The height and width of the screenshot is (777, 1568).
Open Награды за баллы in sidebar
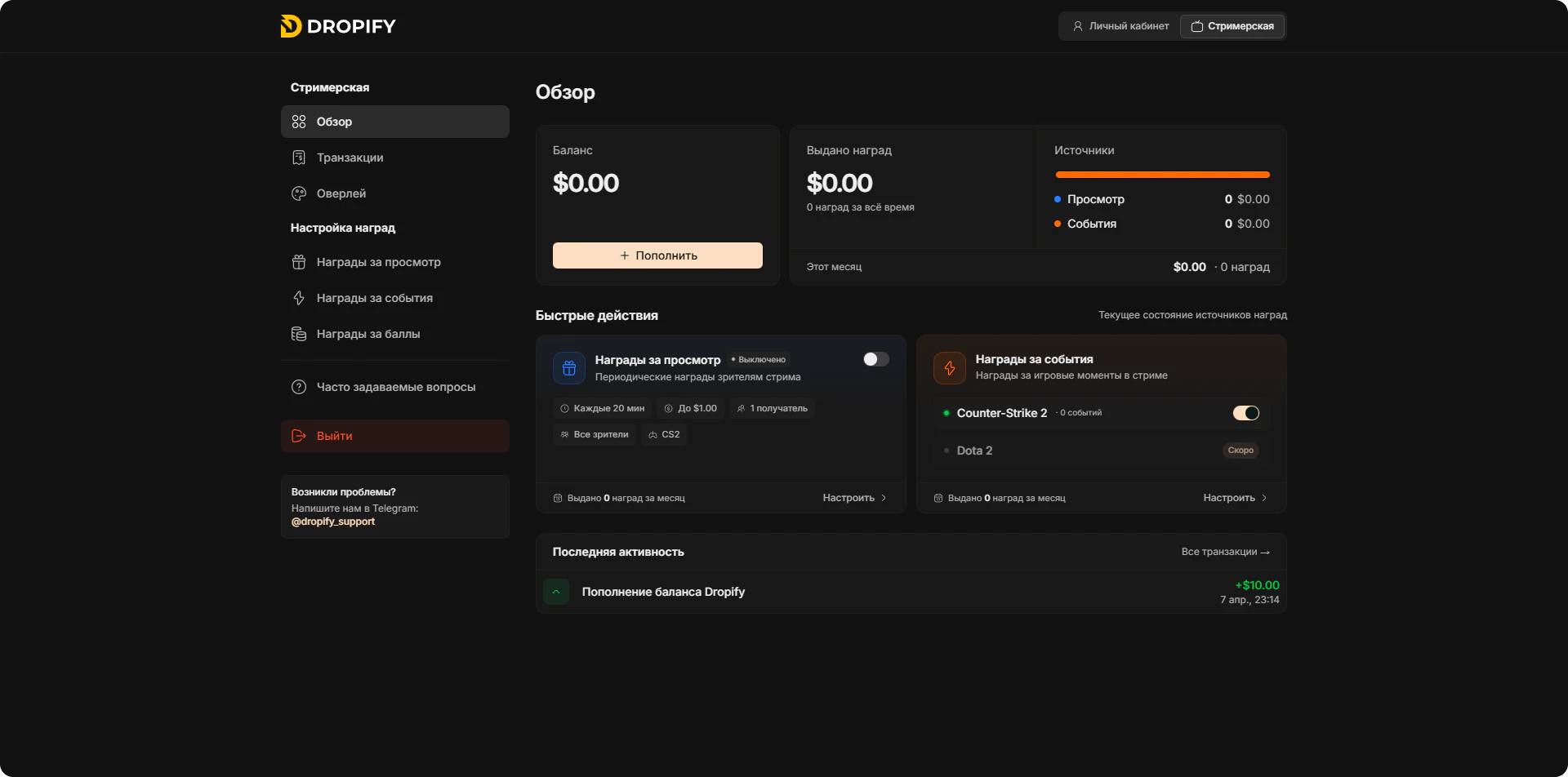[395, 334]
